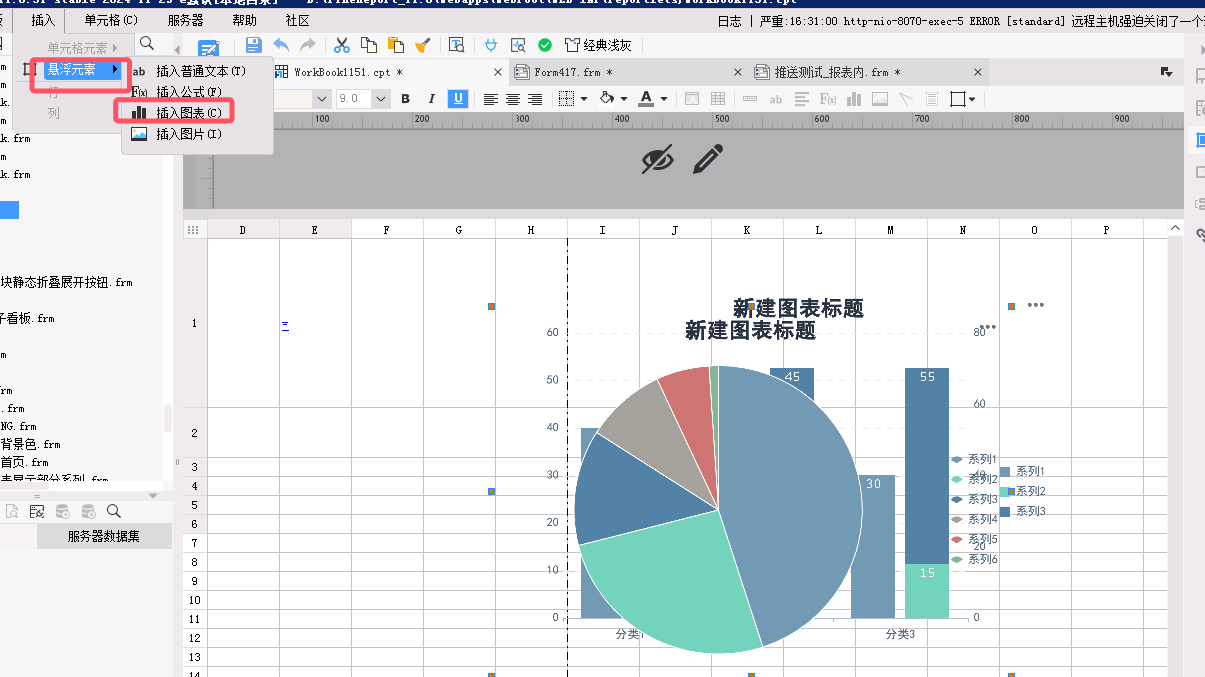Click the insert chart toolbar icon
This screenshot has width=1205, height=677.
click(854, 99)
